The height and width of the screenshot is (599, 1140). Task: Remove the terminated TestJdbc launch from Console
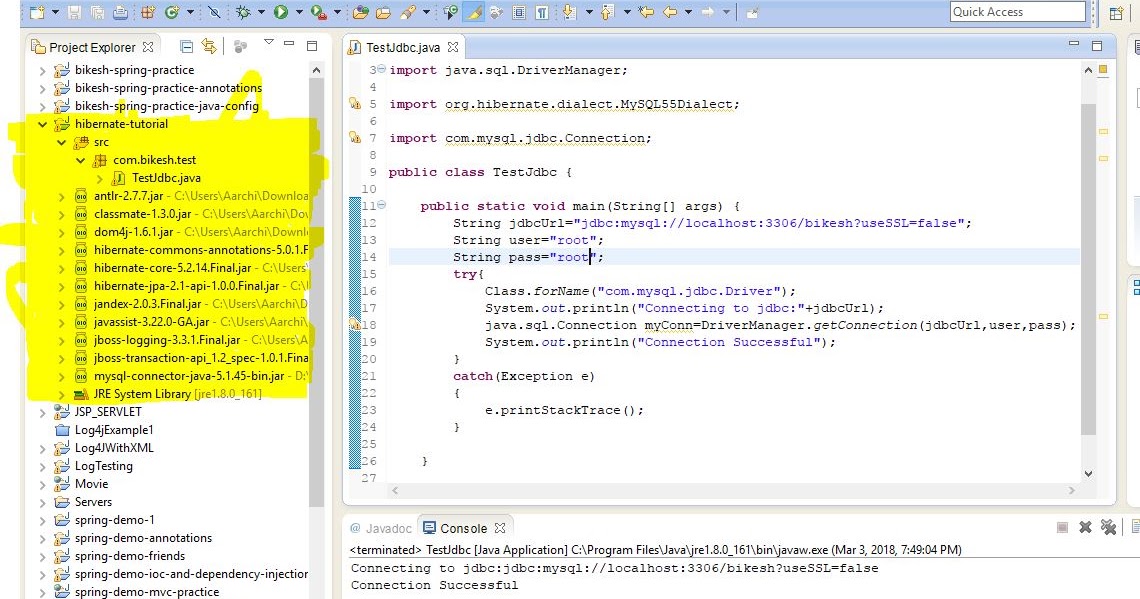pyautogui.click(x=1085, y=529)
